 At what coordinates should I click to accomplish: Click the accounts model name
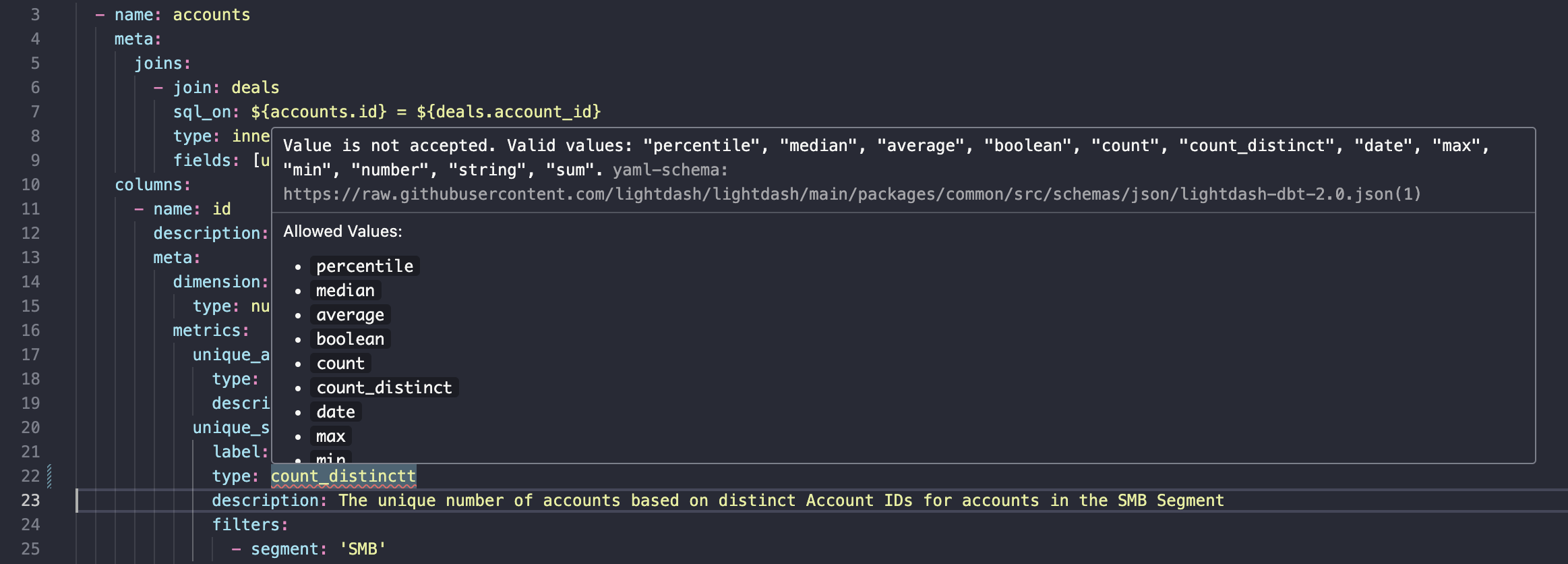tap(212, 15)
